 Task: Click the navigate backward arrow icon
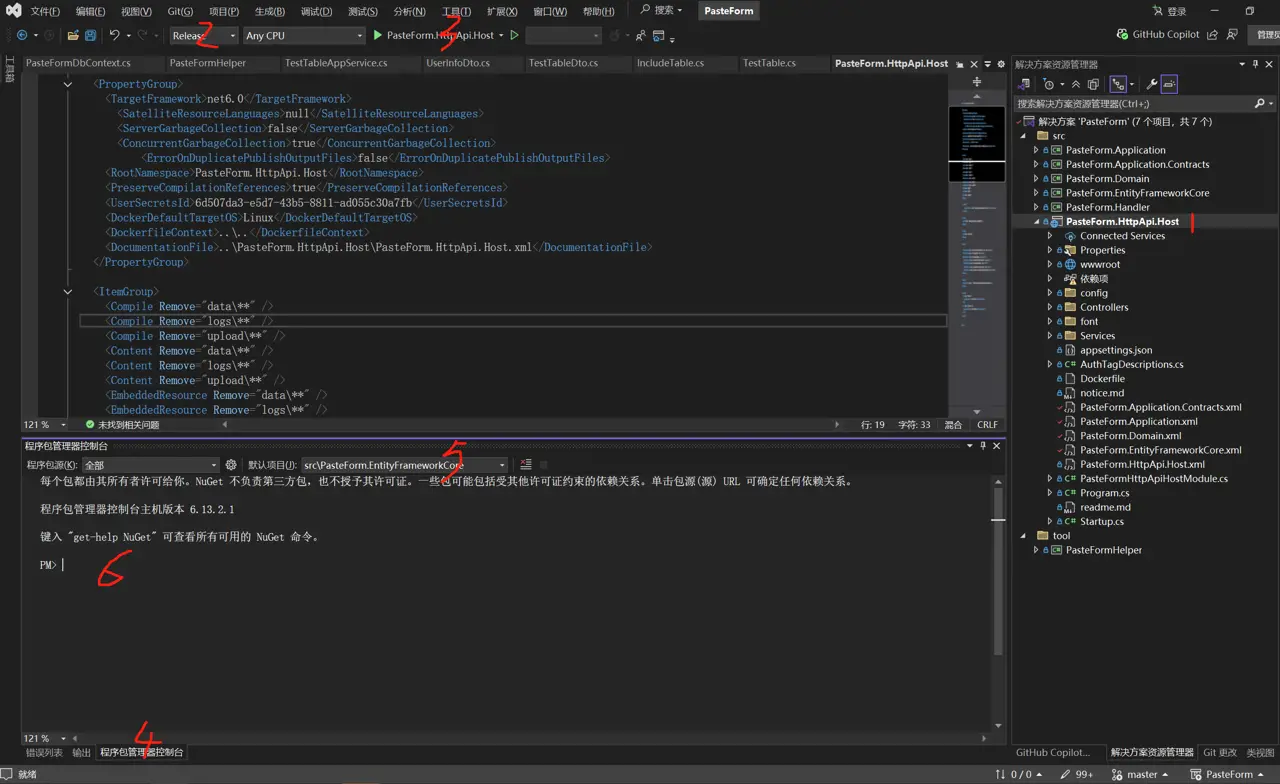(22, 35)
